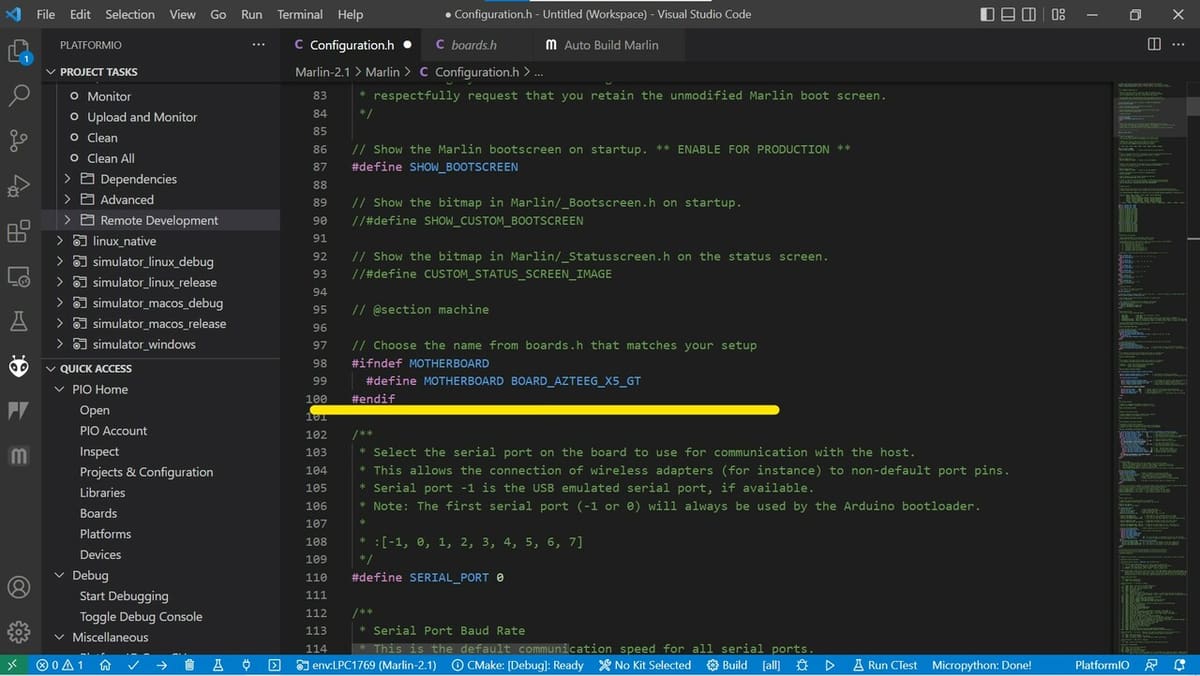Toggle secondary side bar visibility
This screenshot has height=676, width=1200.
(x=1031, y=15)
